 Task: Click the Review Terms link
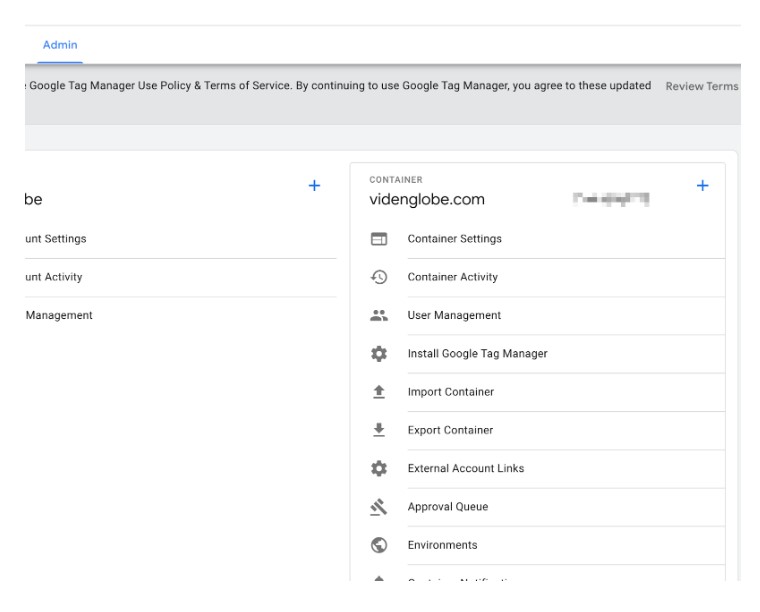(702, 86)
